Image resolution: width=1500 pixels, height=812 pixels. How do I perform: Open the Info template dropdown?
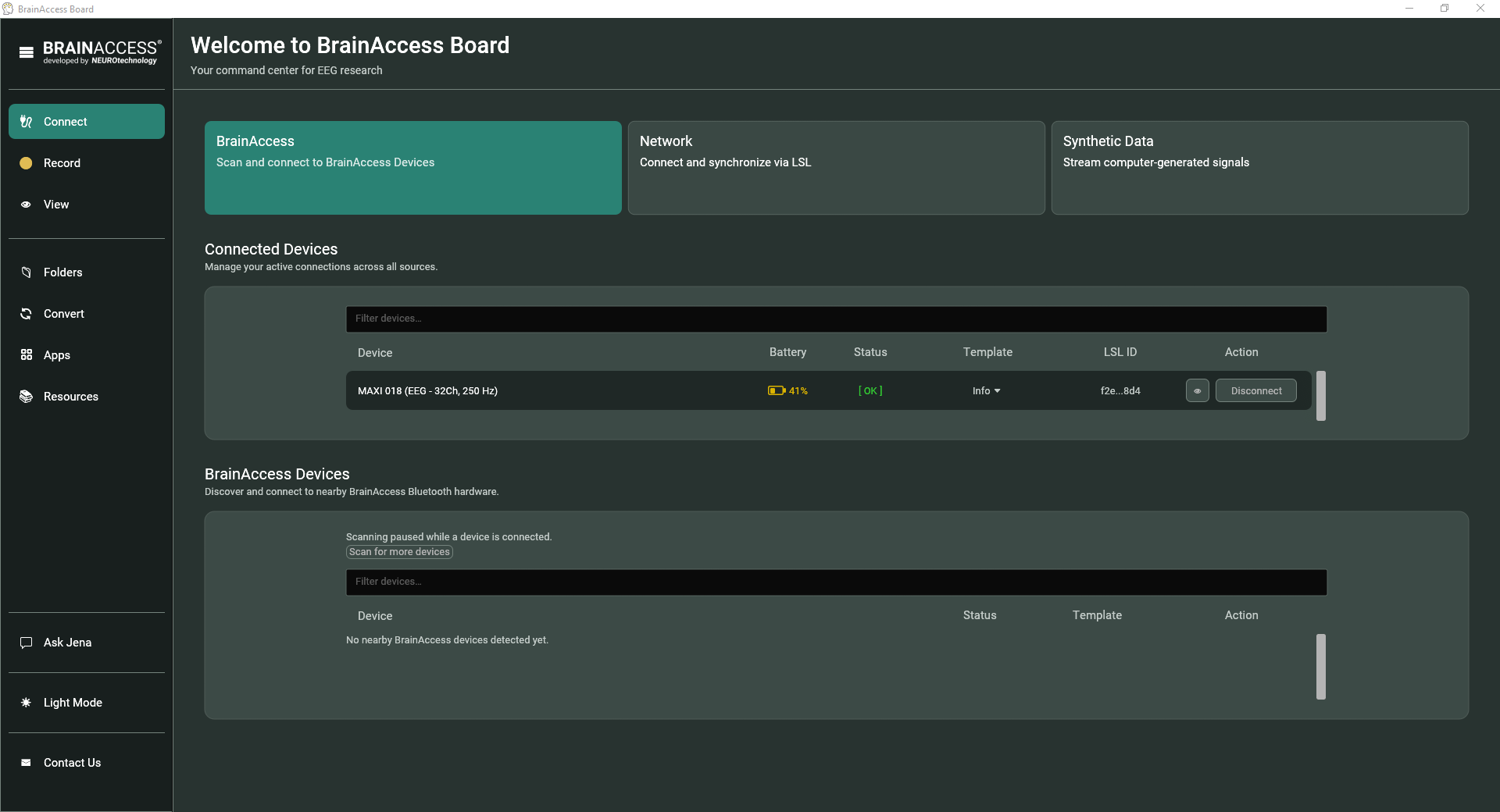[x=986, y=391]
